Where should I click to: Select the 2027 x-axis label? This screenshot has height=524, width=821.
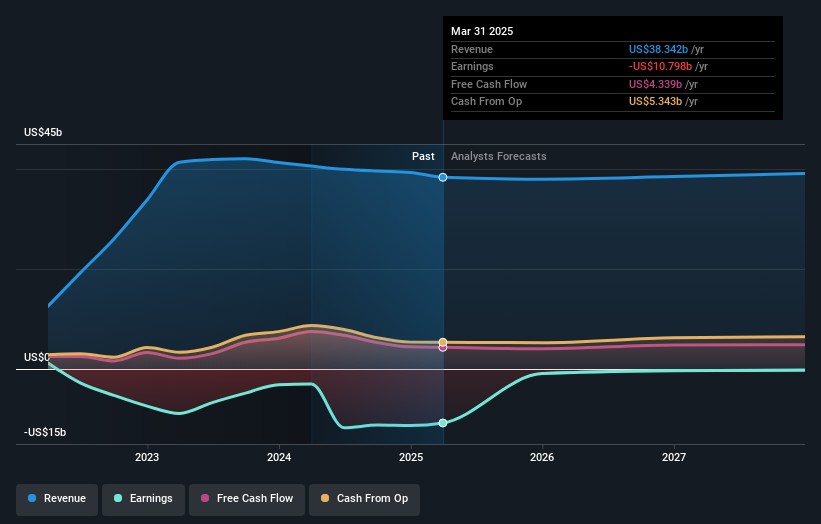tap(674, 457)
